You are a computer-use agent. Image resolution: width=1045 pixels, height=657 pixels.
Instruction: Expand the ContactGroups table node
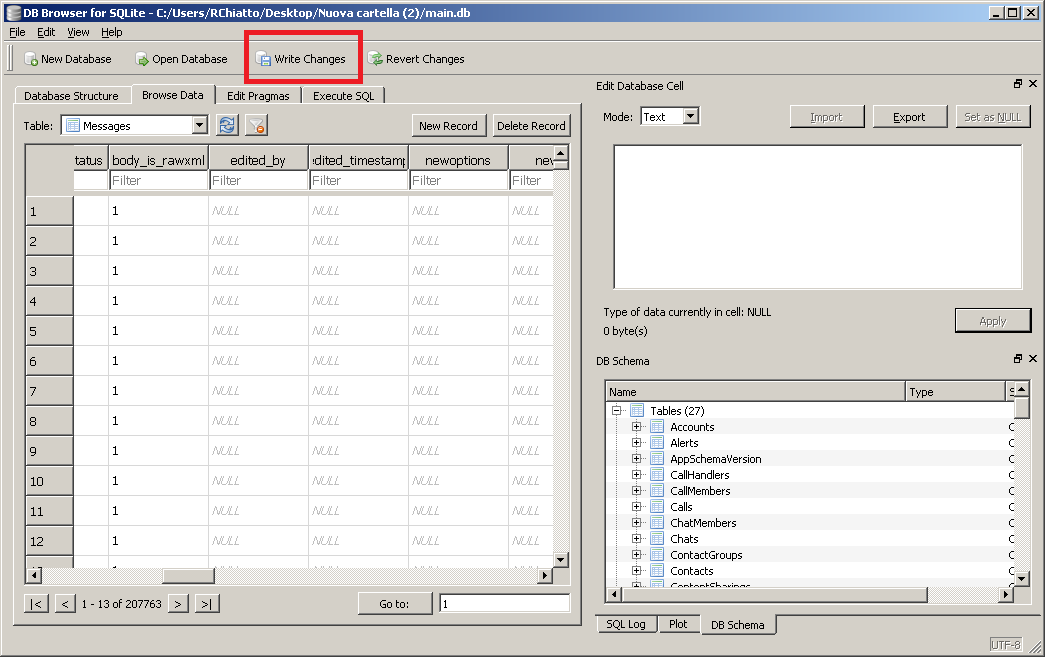coord(636,555)
